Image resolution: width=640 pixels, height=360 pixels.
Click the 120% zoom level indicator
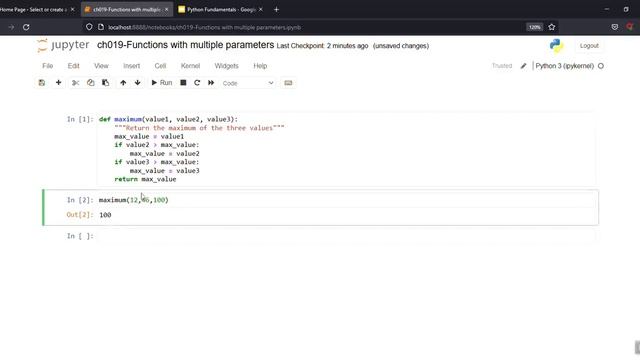(534, 27)
